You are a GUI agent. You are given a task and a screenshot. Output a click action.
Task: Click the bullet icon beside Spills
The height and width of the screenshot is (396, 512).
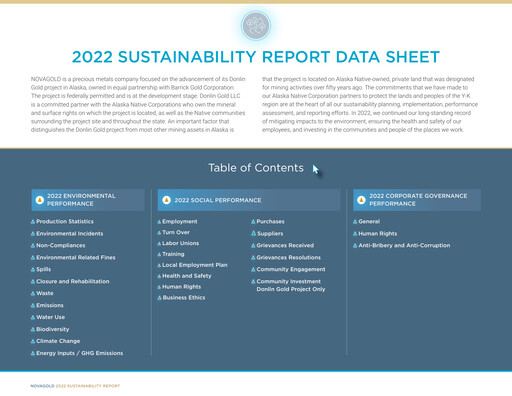tap(33, 269)
